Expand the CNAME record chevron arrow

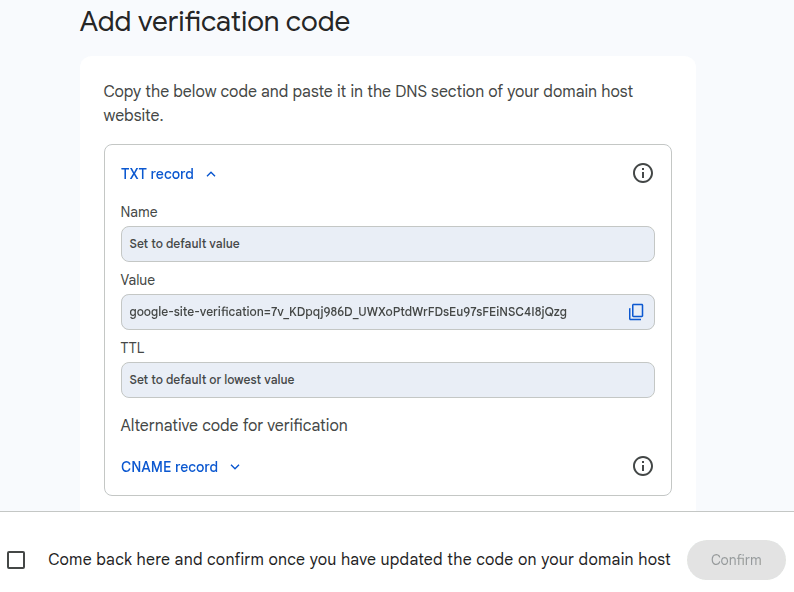pyautogui.click(x=235, y=467)
